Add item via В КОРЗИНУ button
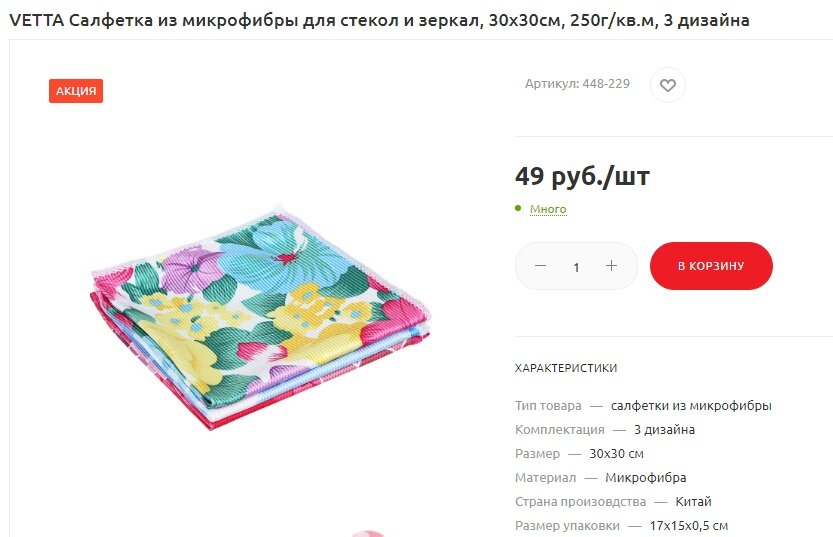Screen dimensions: 833x537 [711, 266]
